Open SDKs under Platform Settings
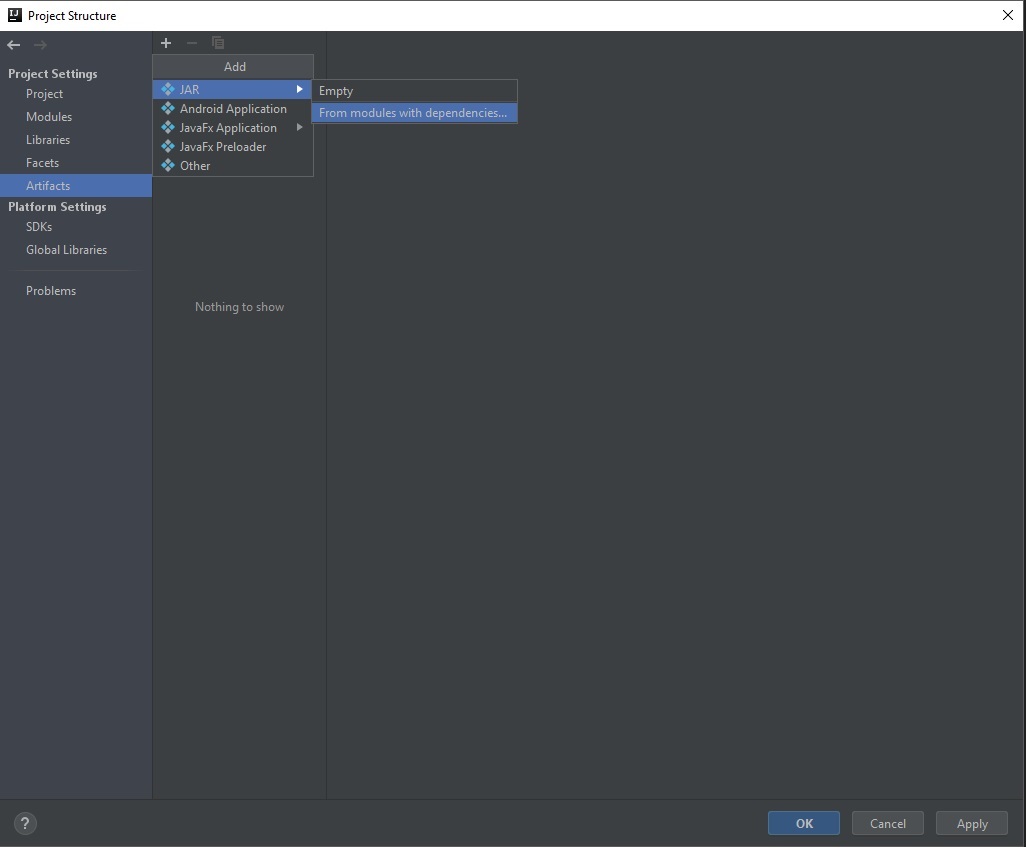The image size is (1027, 850). 39,227
